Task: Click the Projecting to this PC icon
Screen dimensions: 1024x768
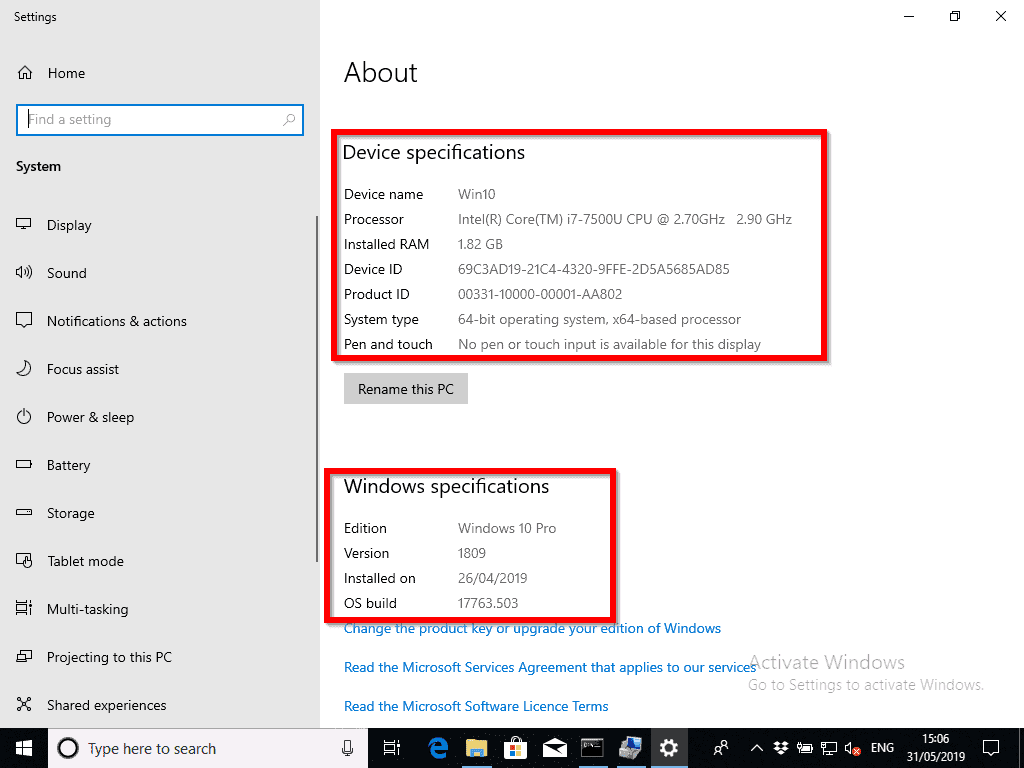Action: (24, 656)
